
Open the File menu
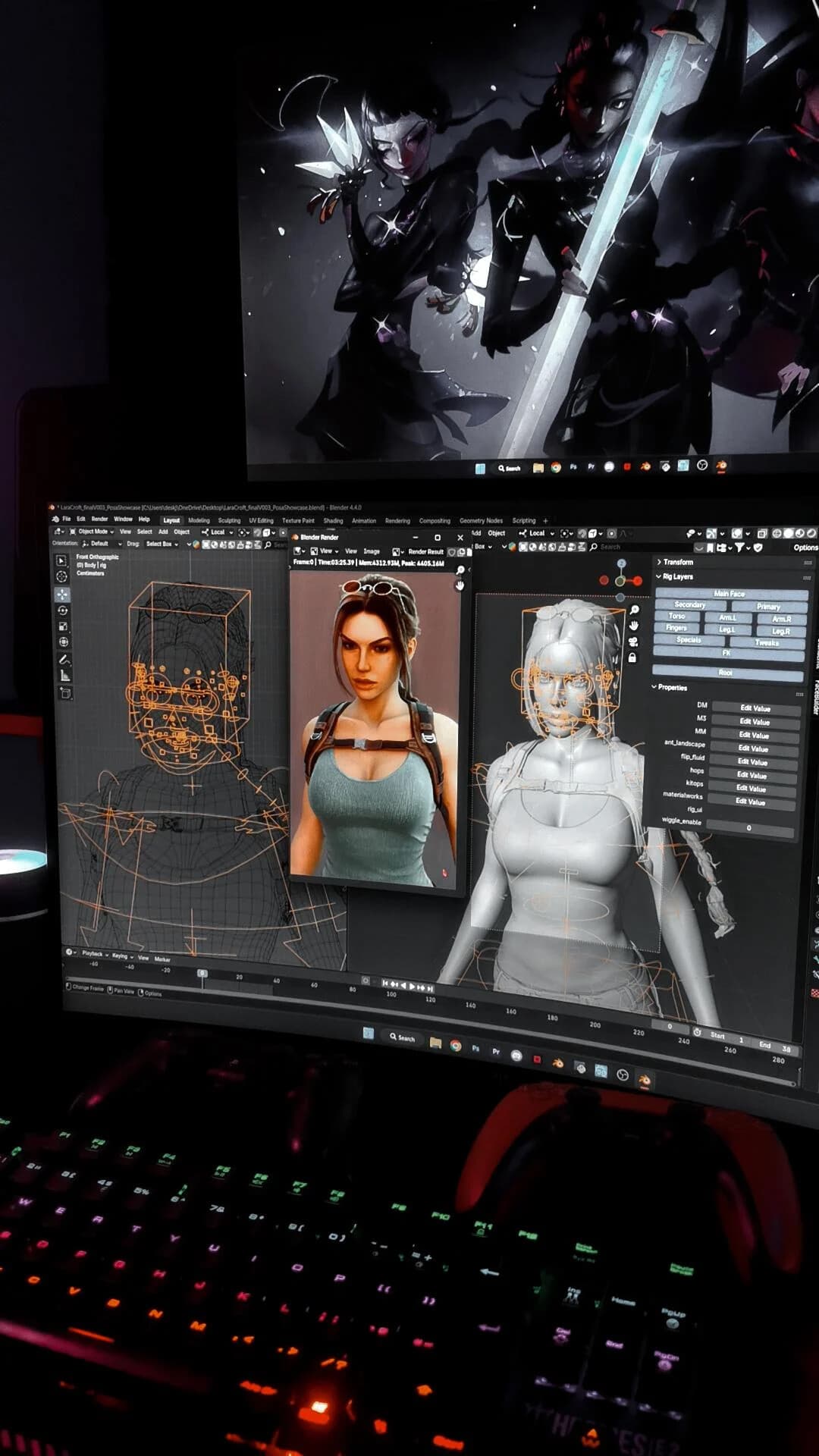66,519
